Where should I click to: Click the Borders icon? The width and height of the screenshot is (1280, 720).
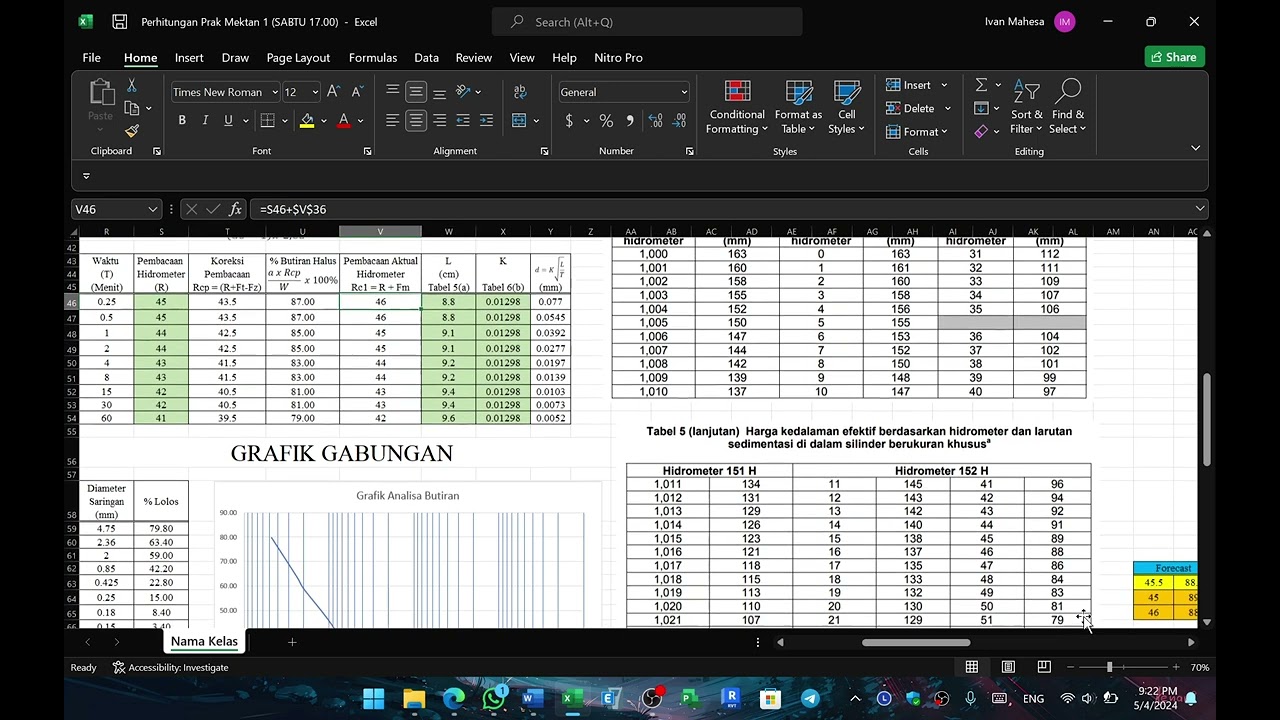coord(267,121)
